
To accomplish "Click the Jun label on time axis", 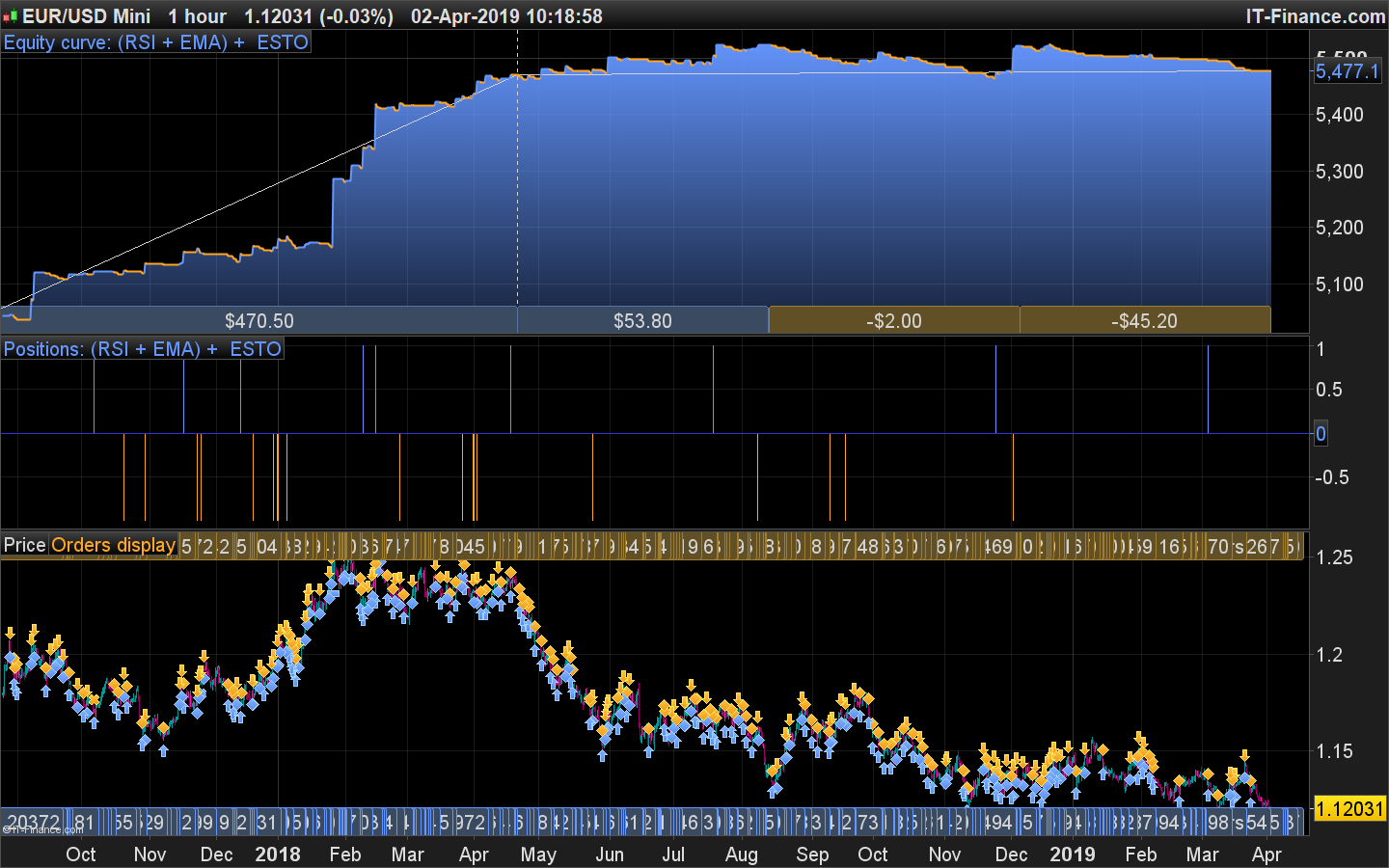I will [610, 854].
